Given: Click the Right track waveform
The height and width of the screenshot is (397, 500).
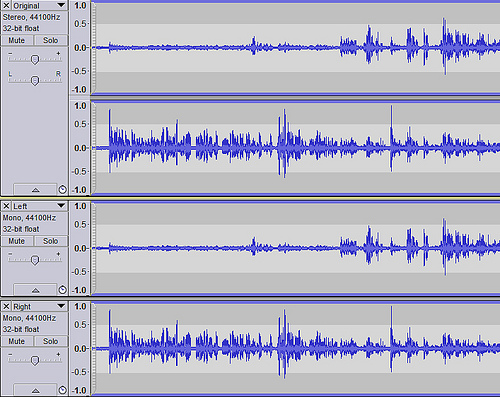Looking at the screenshot, I should coord(295,349).
